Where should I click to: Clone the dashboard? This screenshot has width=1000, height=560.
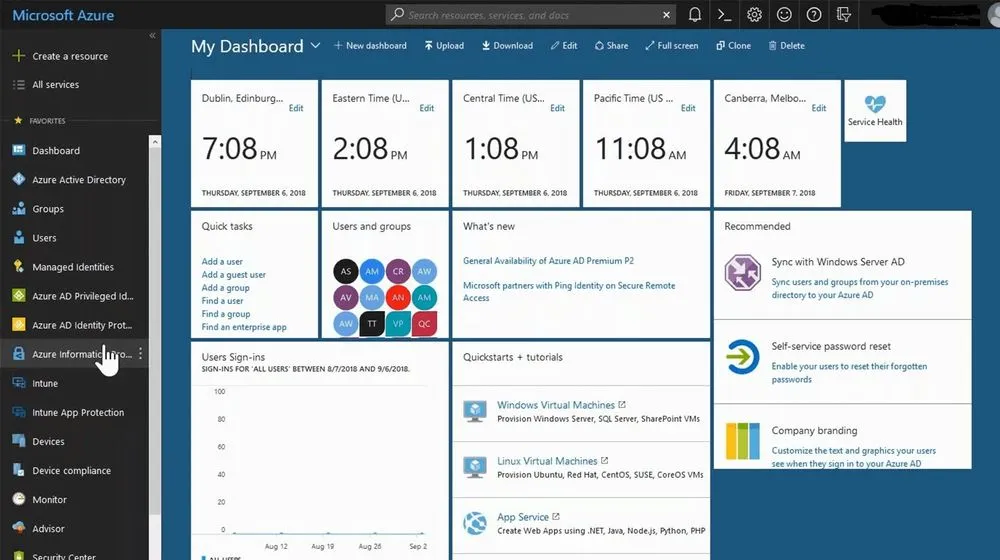pos(733,46)
